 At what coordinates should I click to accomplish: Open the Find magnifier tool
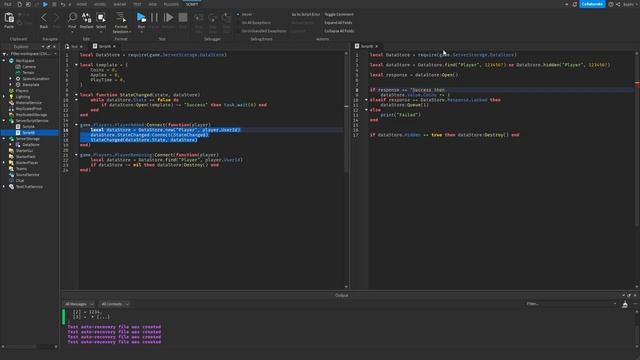click(x=72, y=18)
